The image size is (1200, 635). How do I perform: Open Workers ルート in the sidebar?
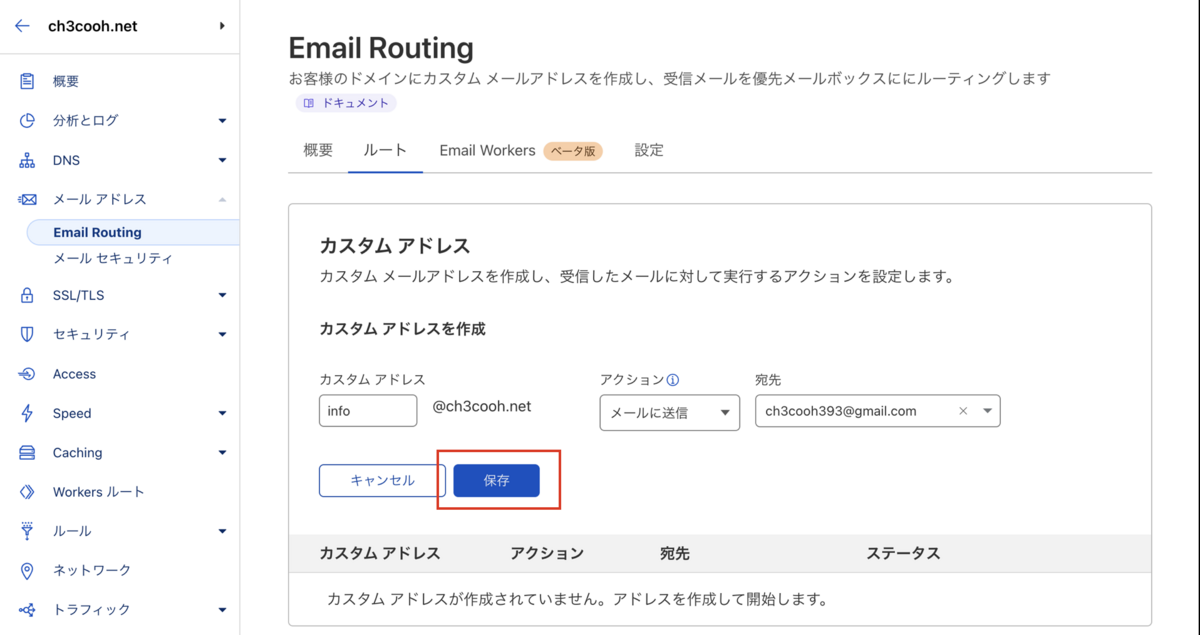coord(98,492)
